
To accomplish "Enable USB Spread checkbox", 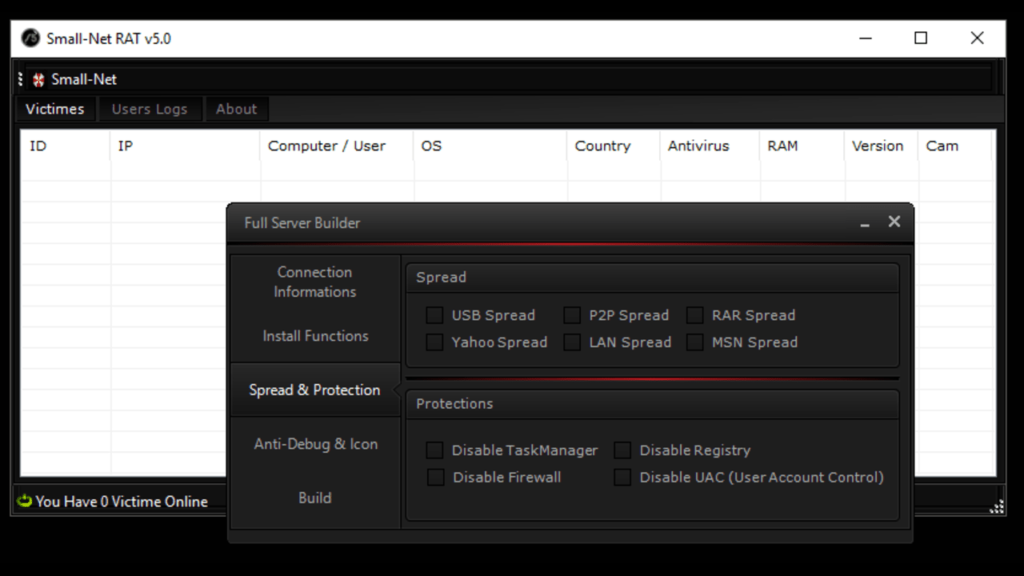I will coord(434,315).
